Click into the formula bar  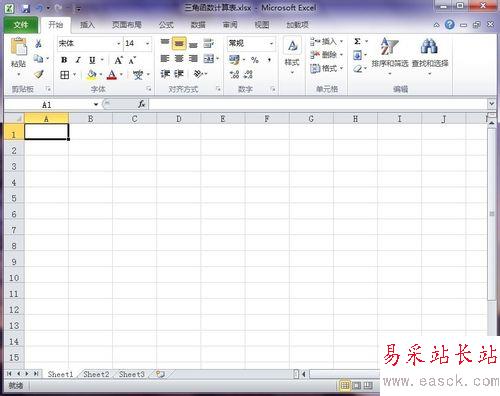click(318, 104)
